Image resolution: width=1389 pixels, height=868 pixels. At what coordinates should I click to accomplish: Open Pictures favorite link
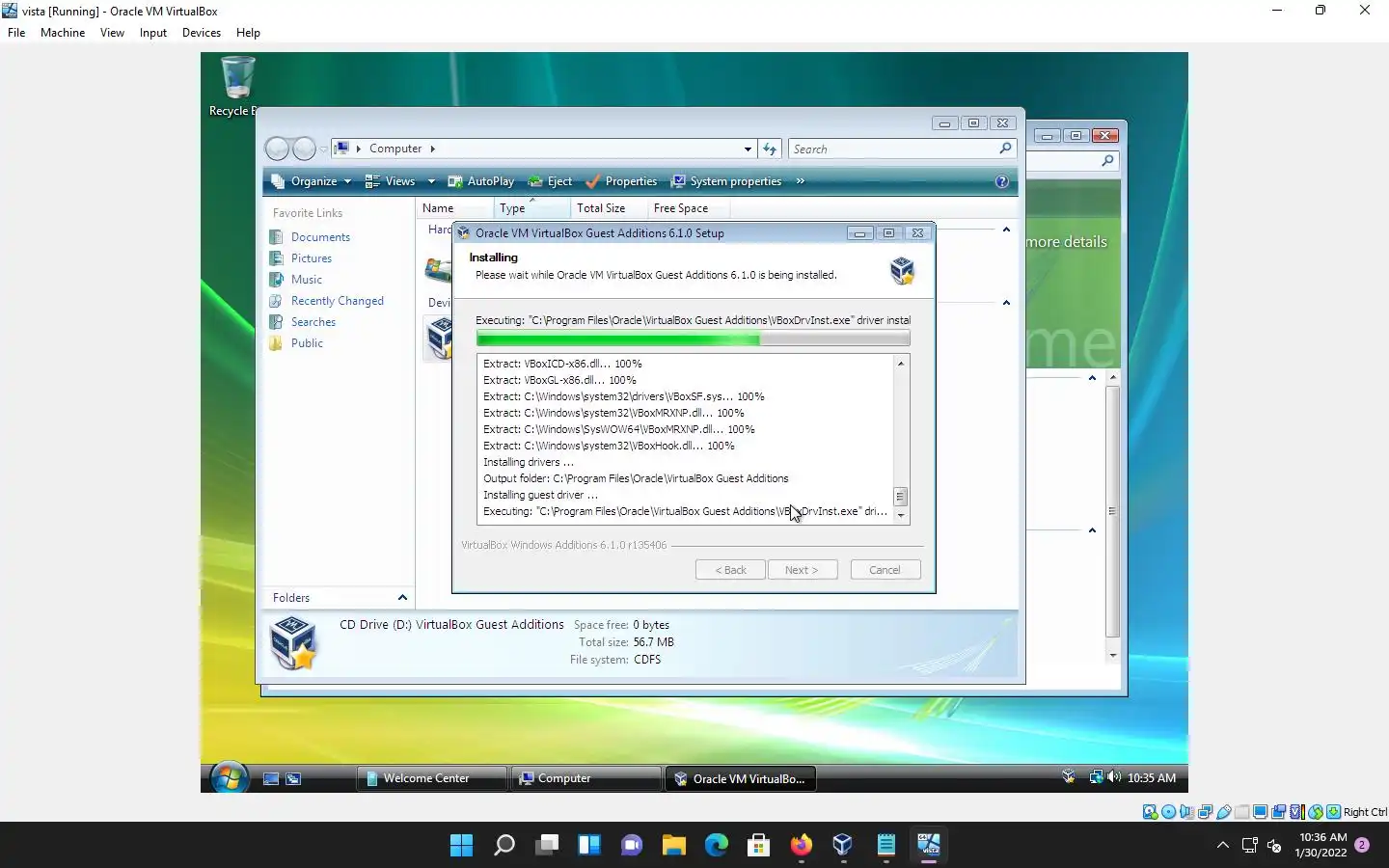point(311,258)
